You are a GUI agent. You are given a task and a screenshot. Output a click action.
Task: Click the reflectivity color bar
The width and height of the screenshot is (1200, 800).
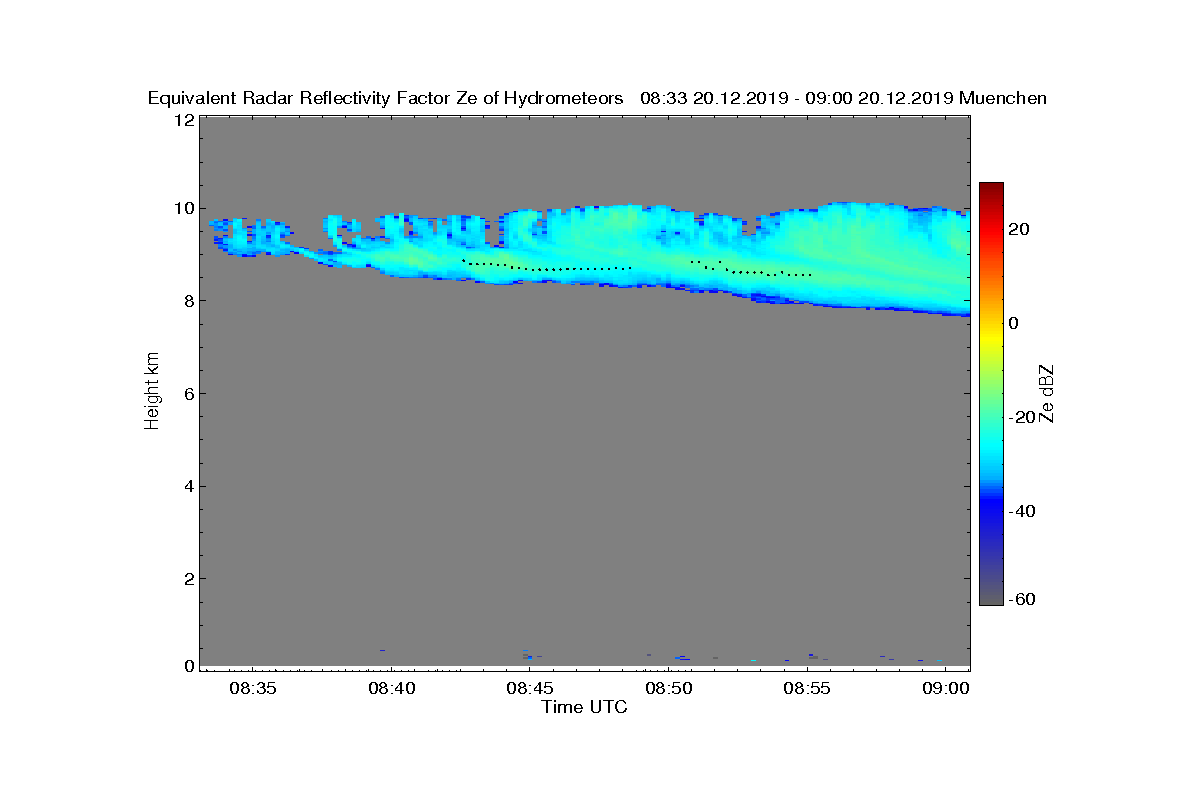991,393
